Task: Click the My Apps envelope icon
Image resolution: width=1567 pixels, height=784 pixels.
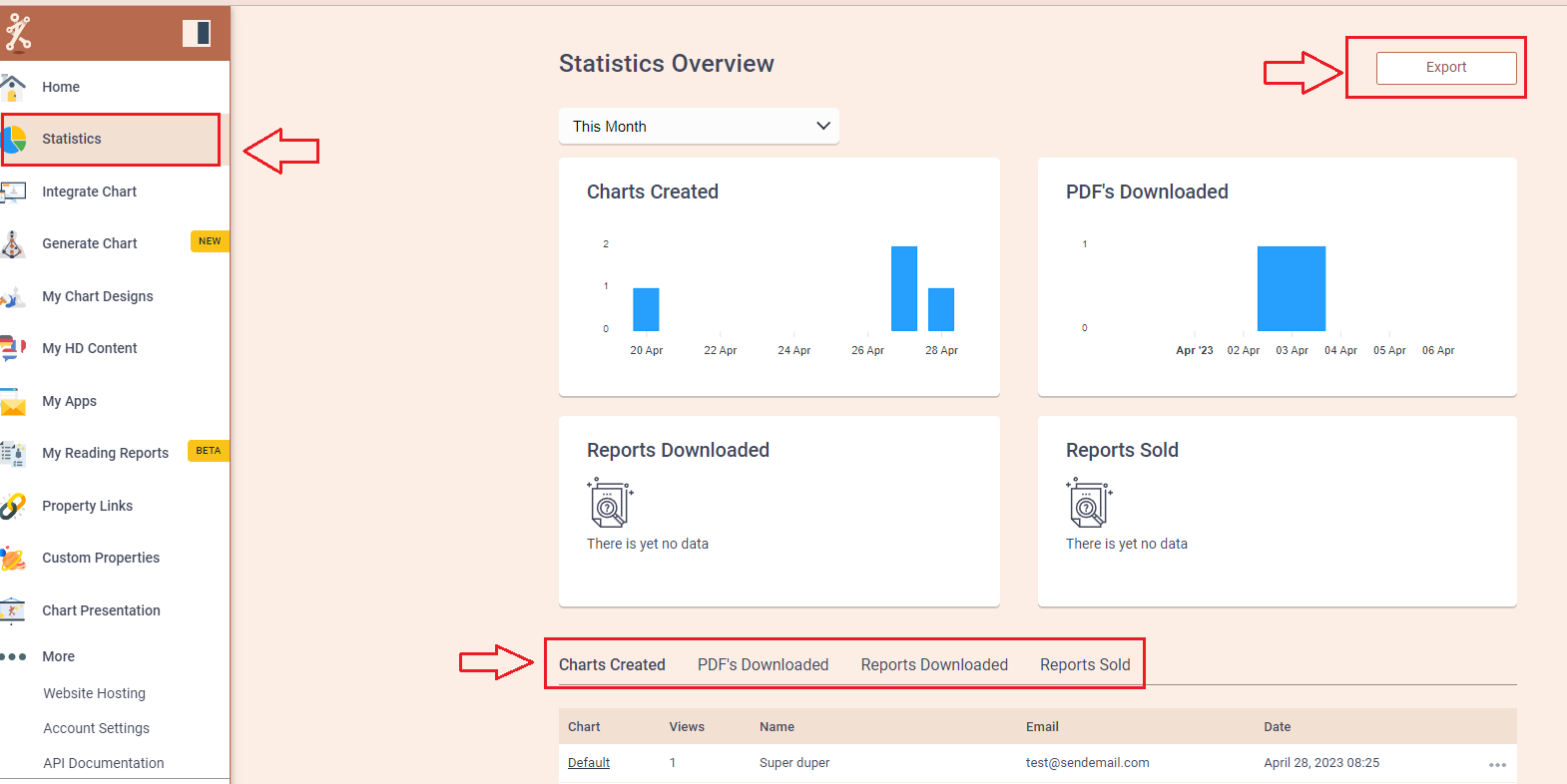Action: click(x=12, y=402)
